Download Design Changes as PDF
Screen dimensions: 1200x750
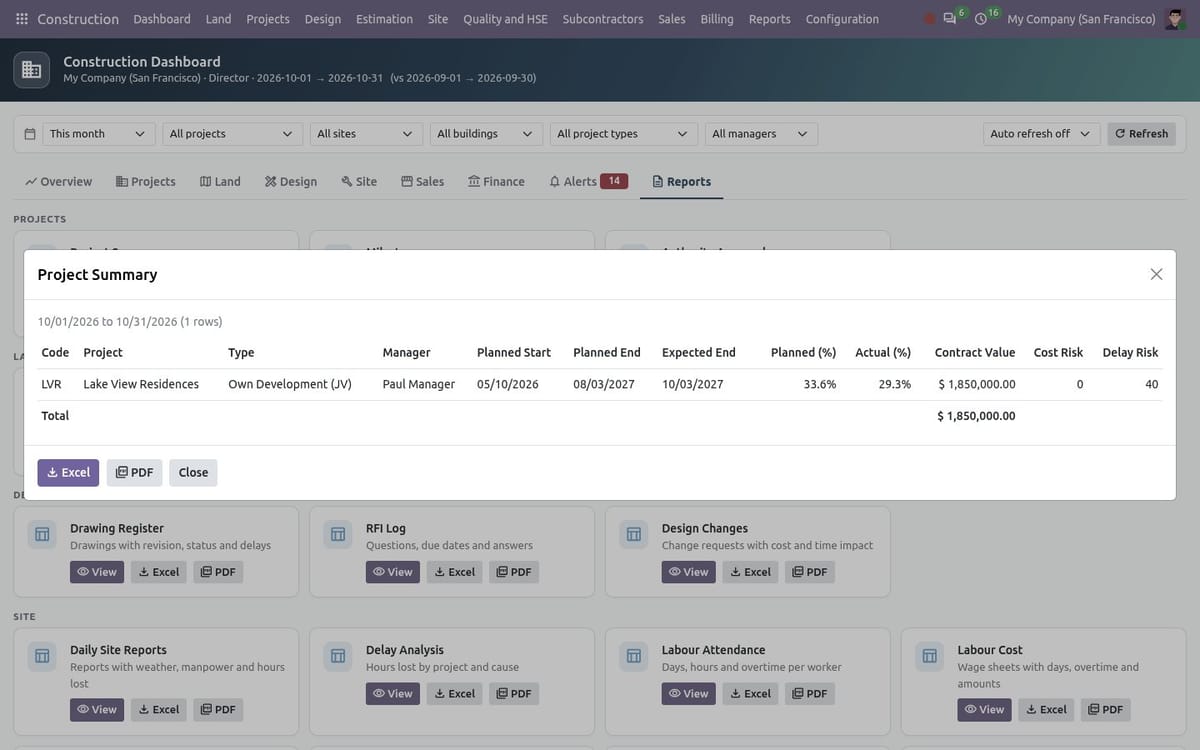click(809, 572)
